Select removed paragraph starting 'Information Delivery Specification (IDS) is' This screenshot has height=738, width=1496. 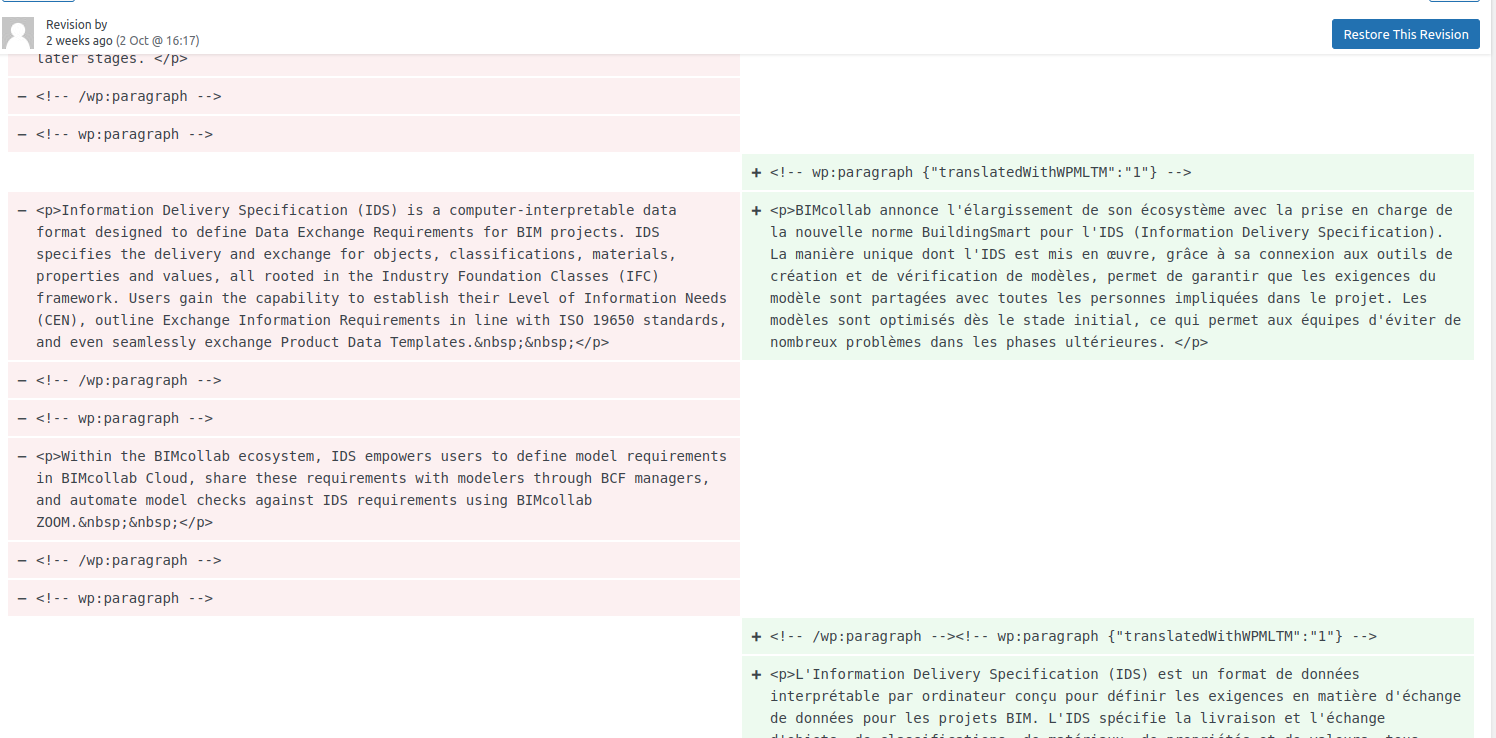coord(373,276)
